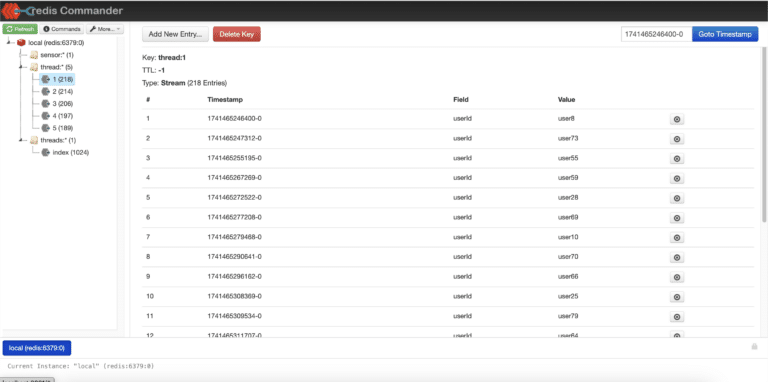Collapse the threads:* folder arrow
The image size is (768, 382).
pyautogui.click(x=21, y=141)
